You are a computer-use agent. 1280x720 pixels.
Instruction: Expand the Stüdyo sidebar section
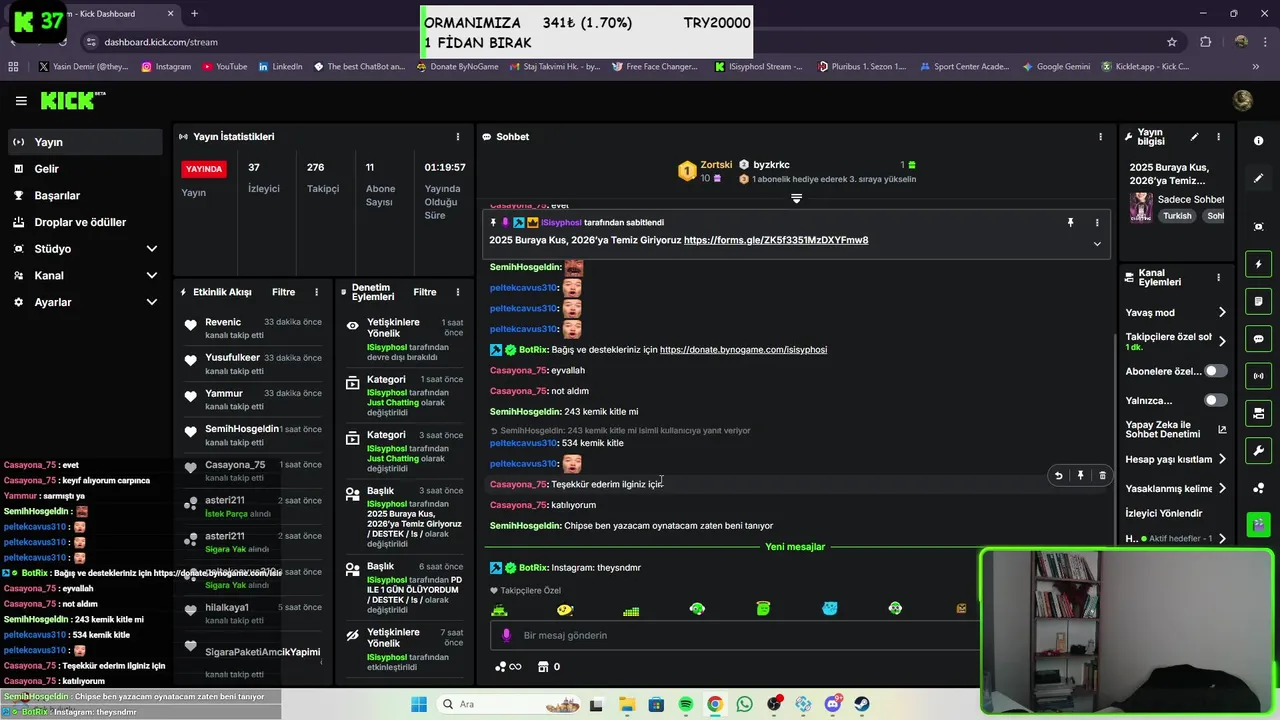pyautogui.click(x=152, y=249)
